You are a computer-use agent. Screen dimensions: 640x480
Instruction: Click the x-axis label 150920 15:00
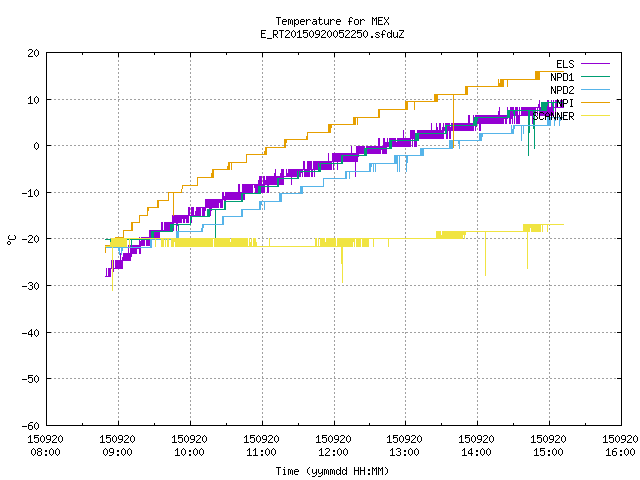[548, 446]
